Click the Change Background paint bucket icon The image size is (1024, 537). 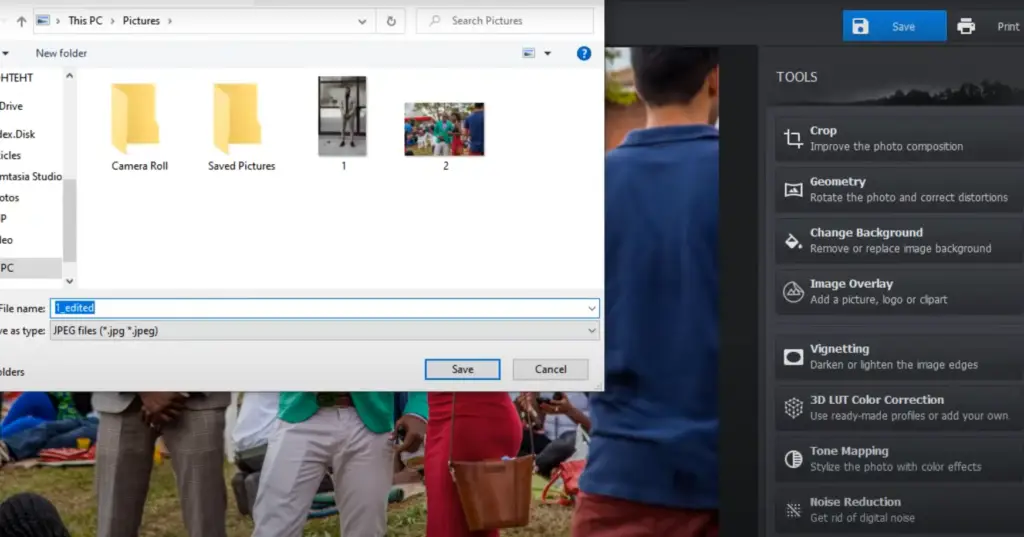(793, 241)
